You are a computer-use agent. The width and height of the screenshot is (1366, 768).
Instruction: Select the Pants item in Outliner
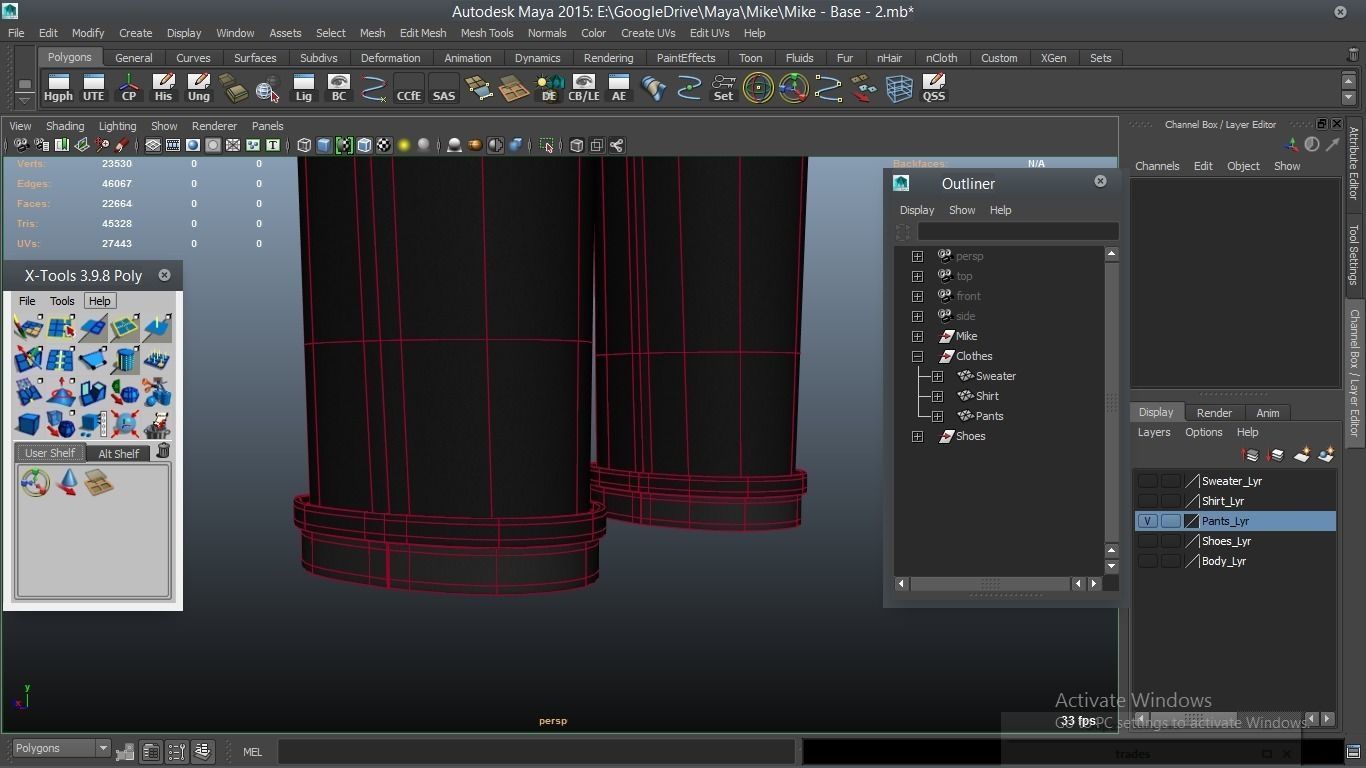(x=989, y=416)
